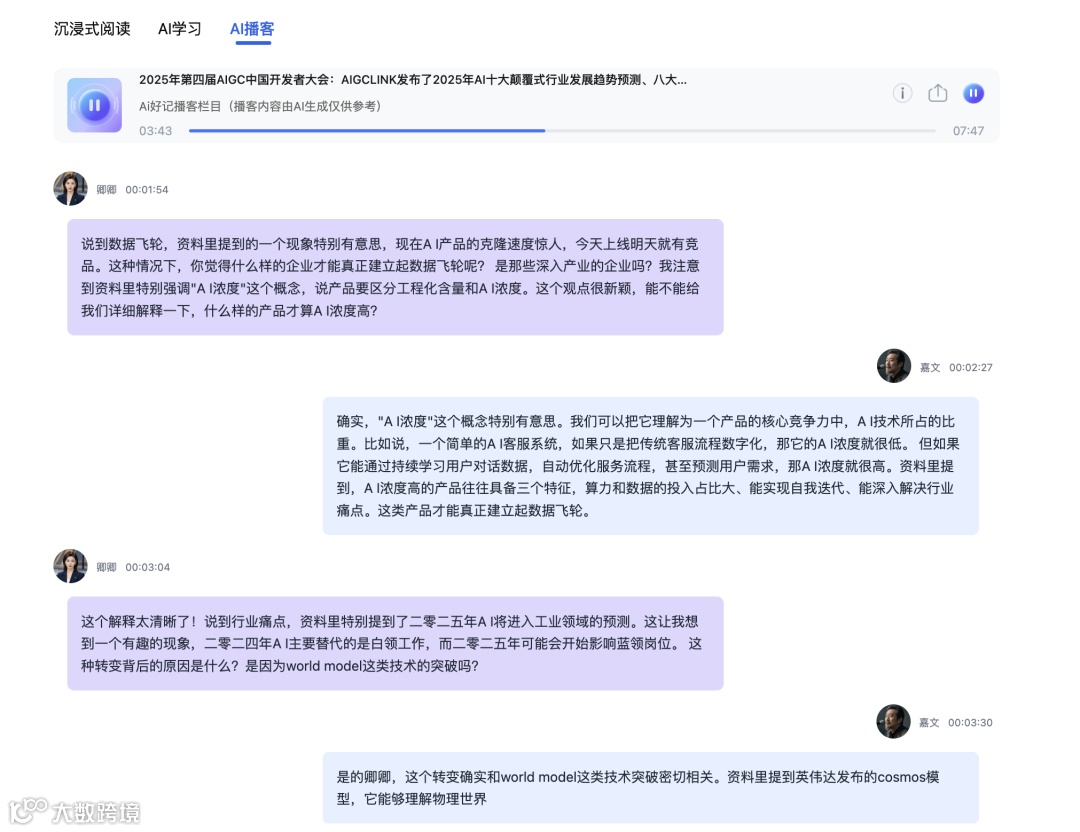This screenshot has height=832, width=1080.
Task: Jump to timestamp 00:03:04
Action: click(x=147, y=567)
